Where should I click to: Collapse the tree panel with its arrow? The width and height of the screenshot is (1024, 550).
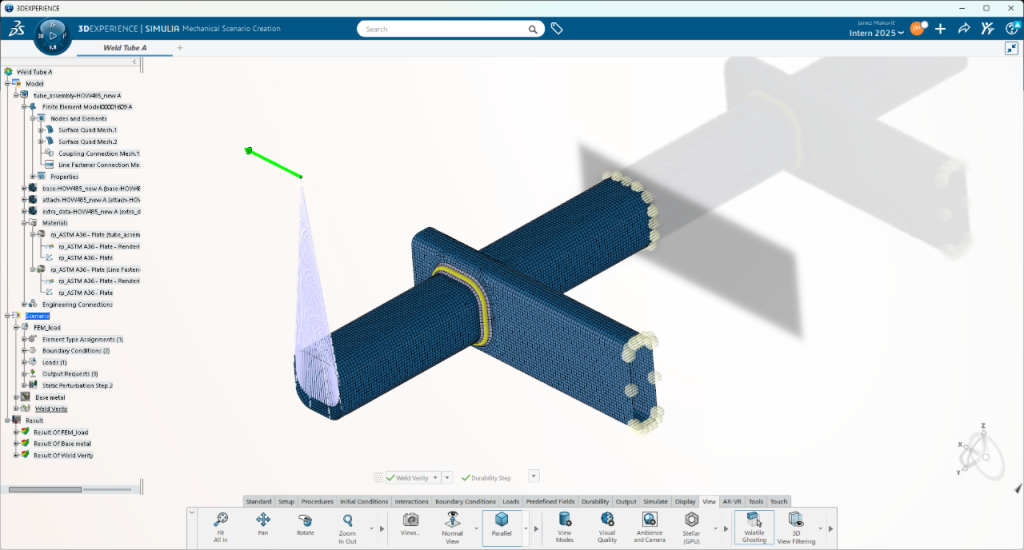tap(135, 62)
